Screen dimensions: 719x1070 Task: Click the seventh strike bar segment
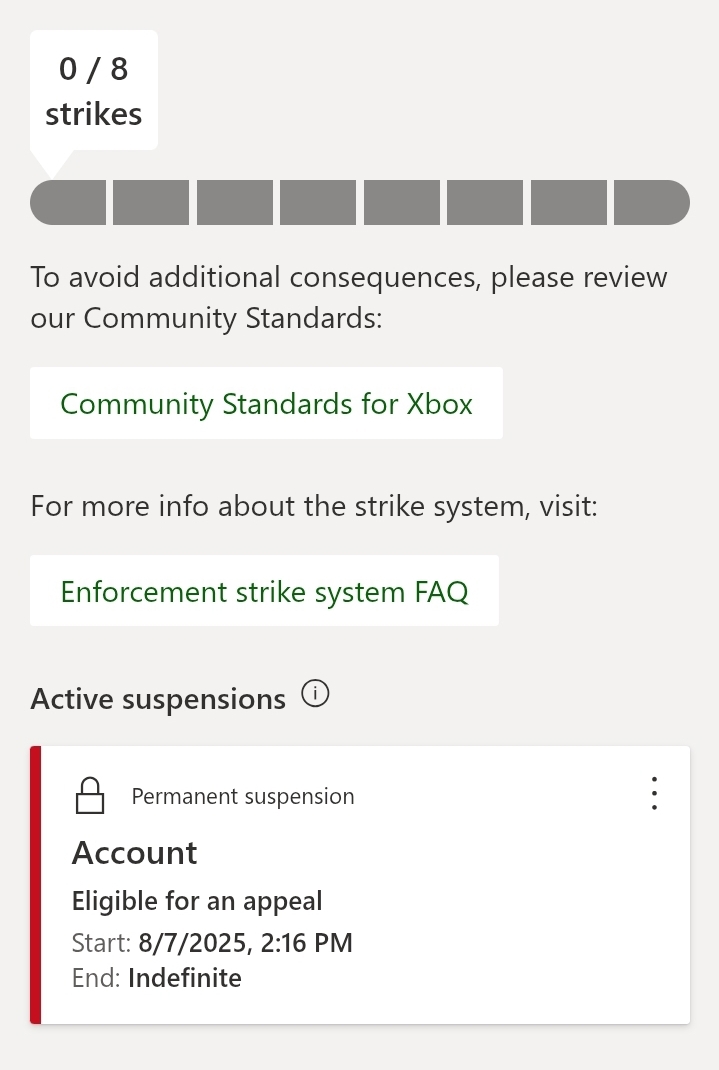(569, 203)
